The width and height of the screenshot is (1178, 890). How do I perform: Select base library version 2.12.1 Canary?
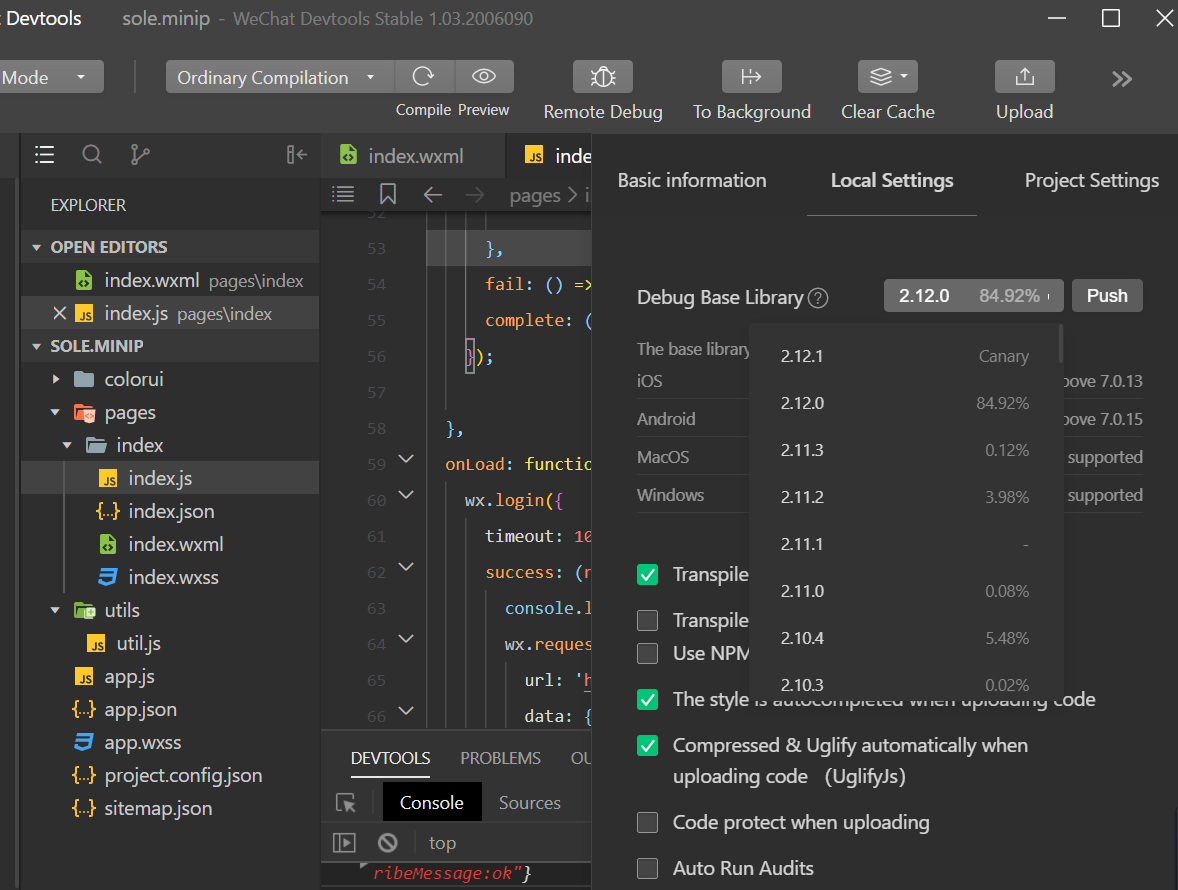(905, 356)
